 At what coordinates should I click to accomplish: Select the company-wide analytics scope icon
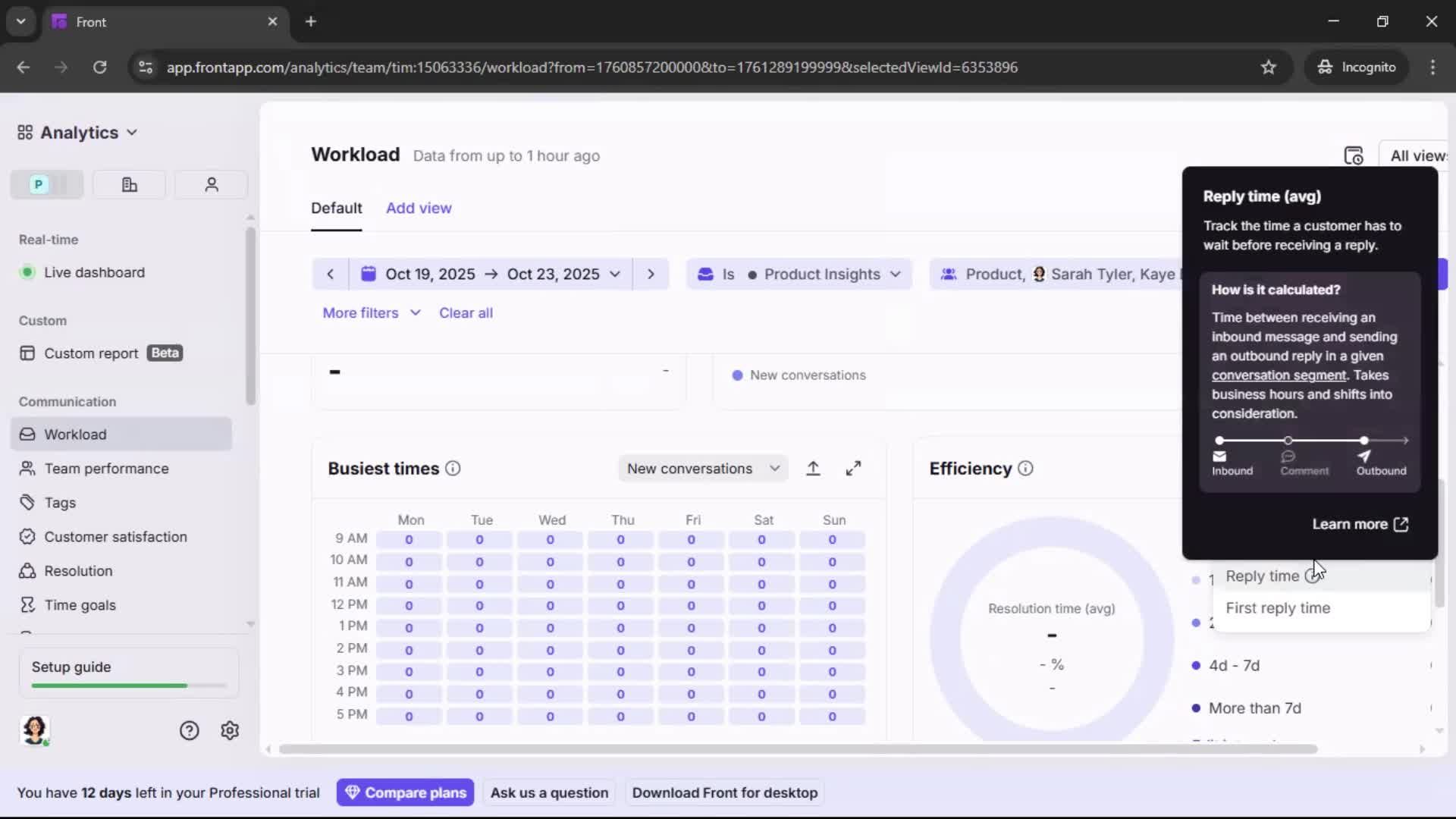pos(129,184)
